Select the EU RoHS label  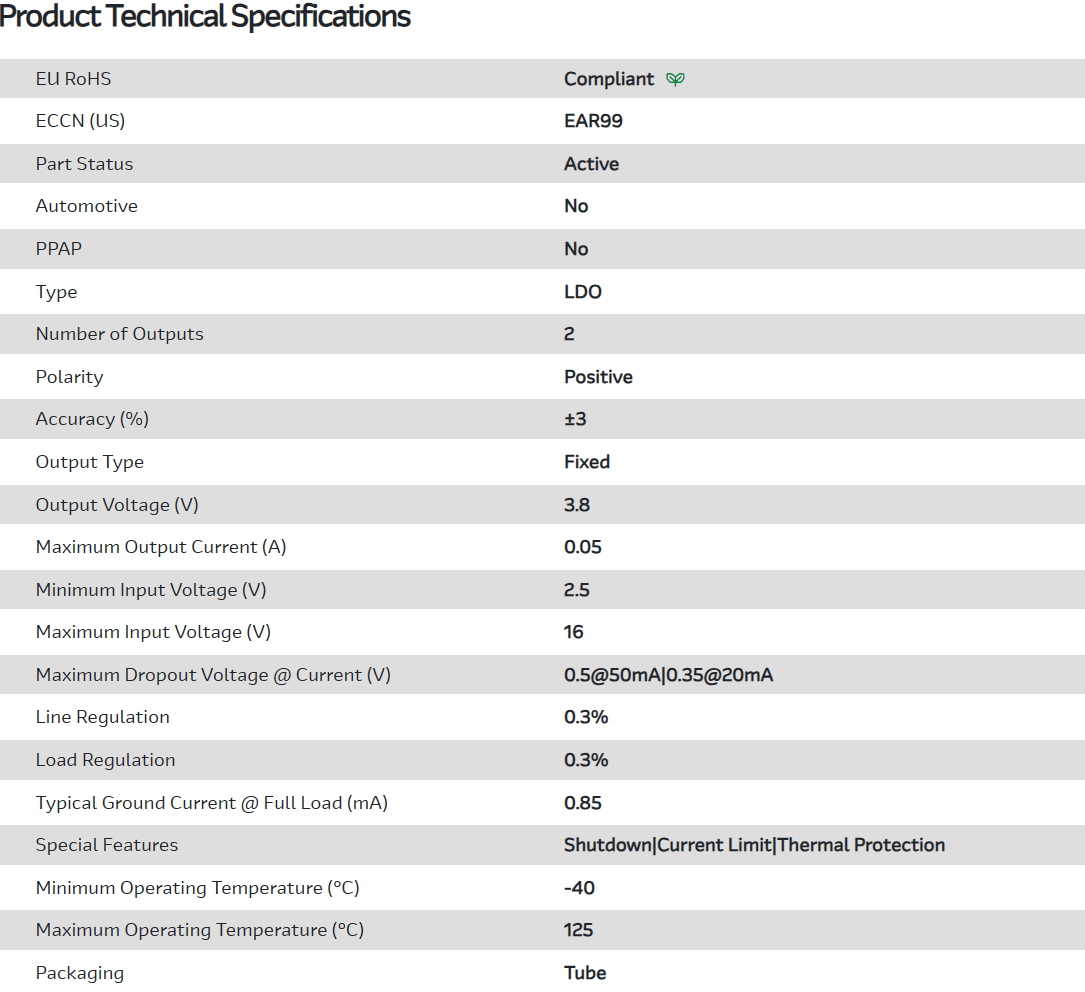click(x=73, y=79)
